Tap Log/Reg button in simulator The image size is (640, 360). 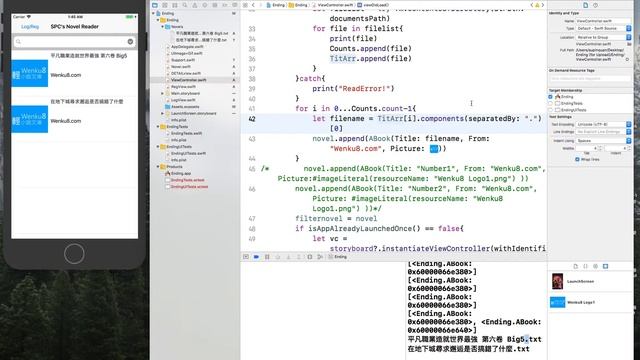(x=30, y=27)
